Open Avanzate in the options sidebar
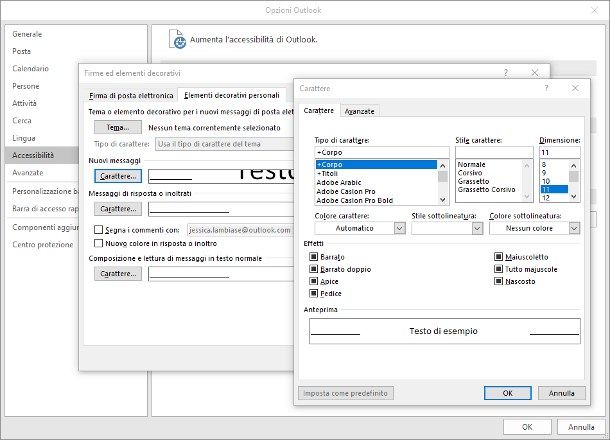 28,172
